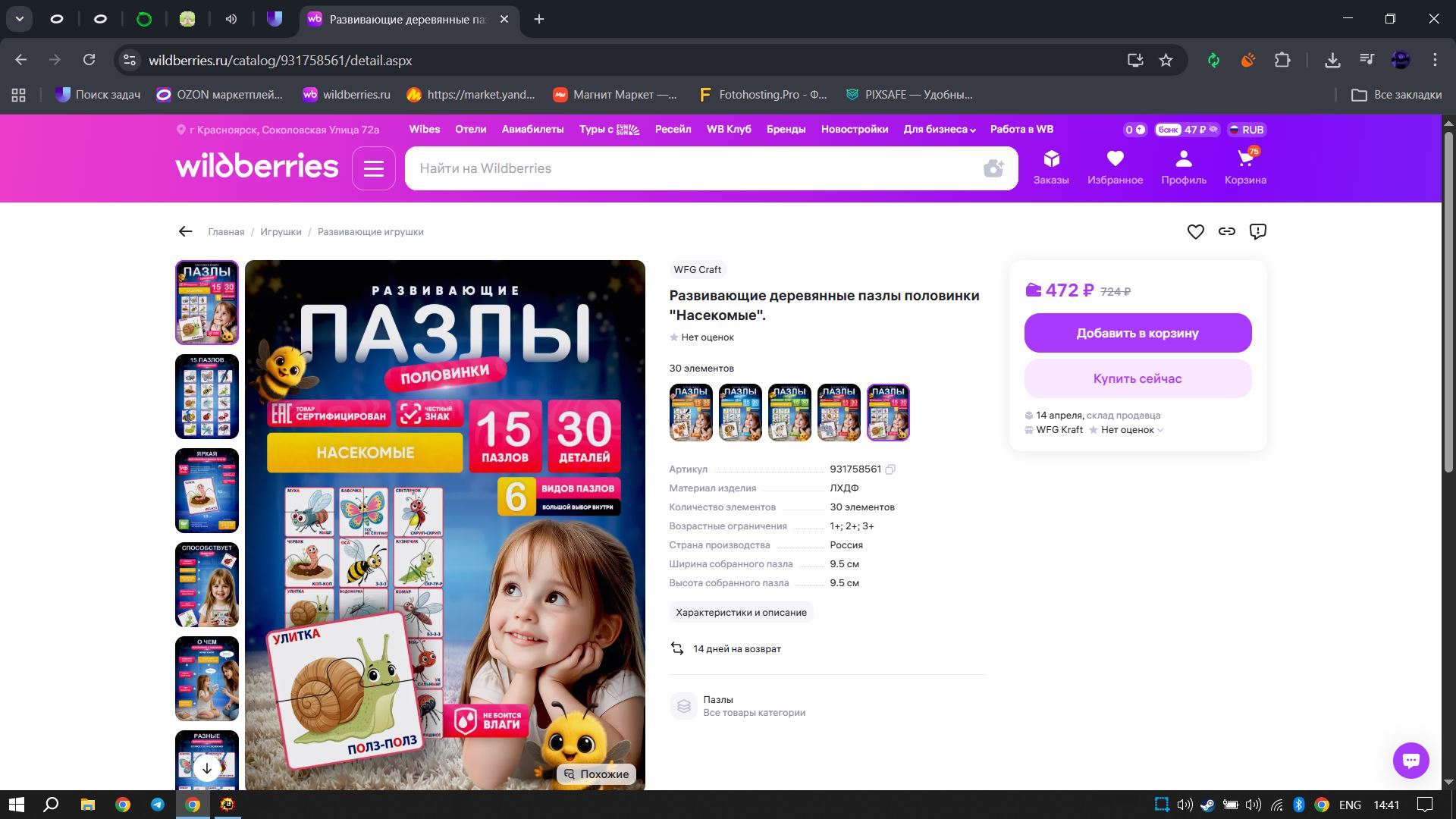
Task: Open chat support bubble button
Action: pos(1410,760)
